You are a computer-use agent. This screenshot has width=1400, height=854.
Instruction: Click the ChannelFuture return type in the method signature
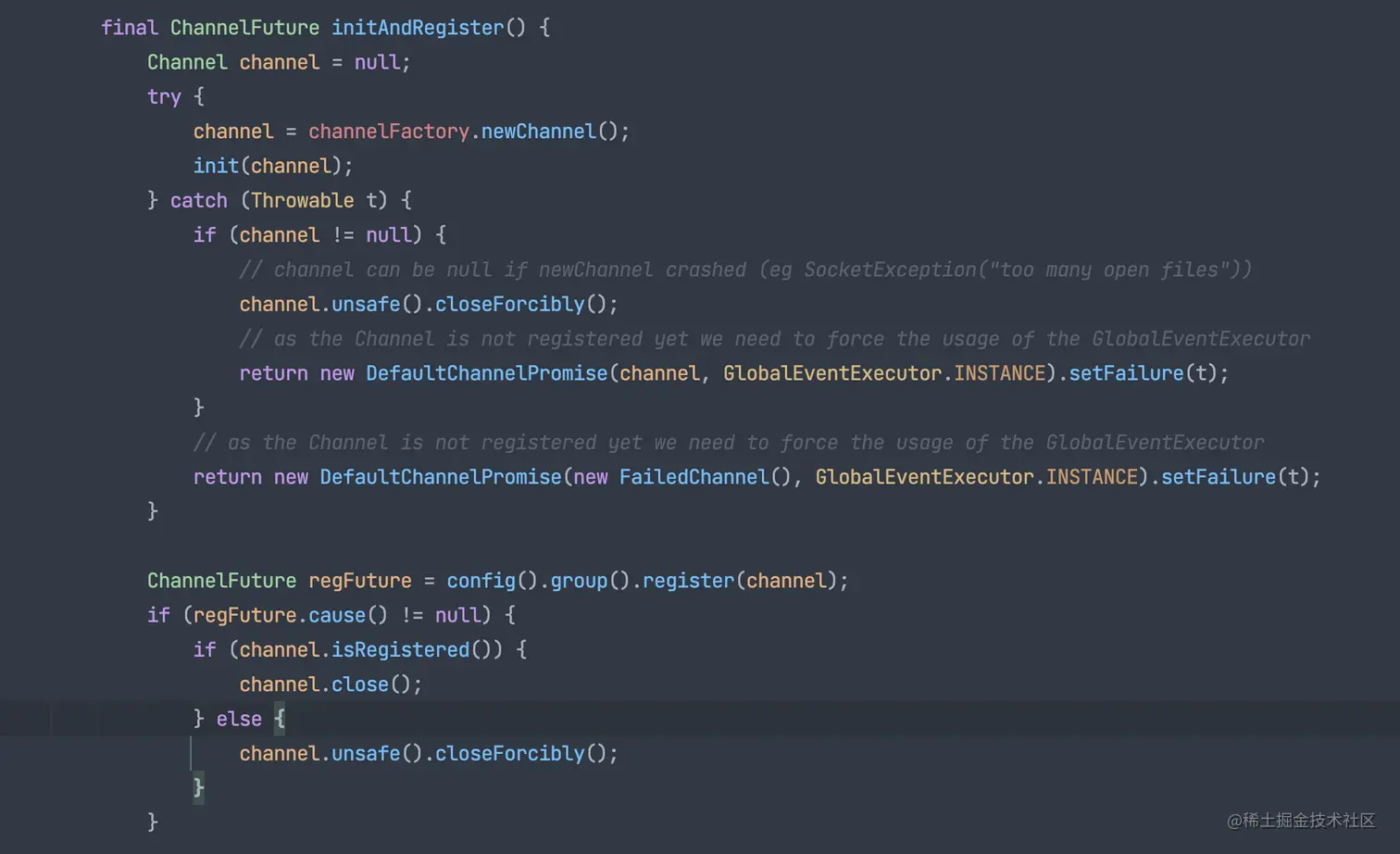point(244,28)
